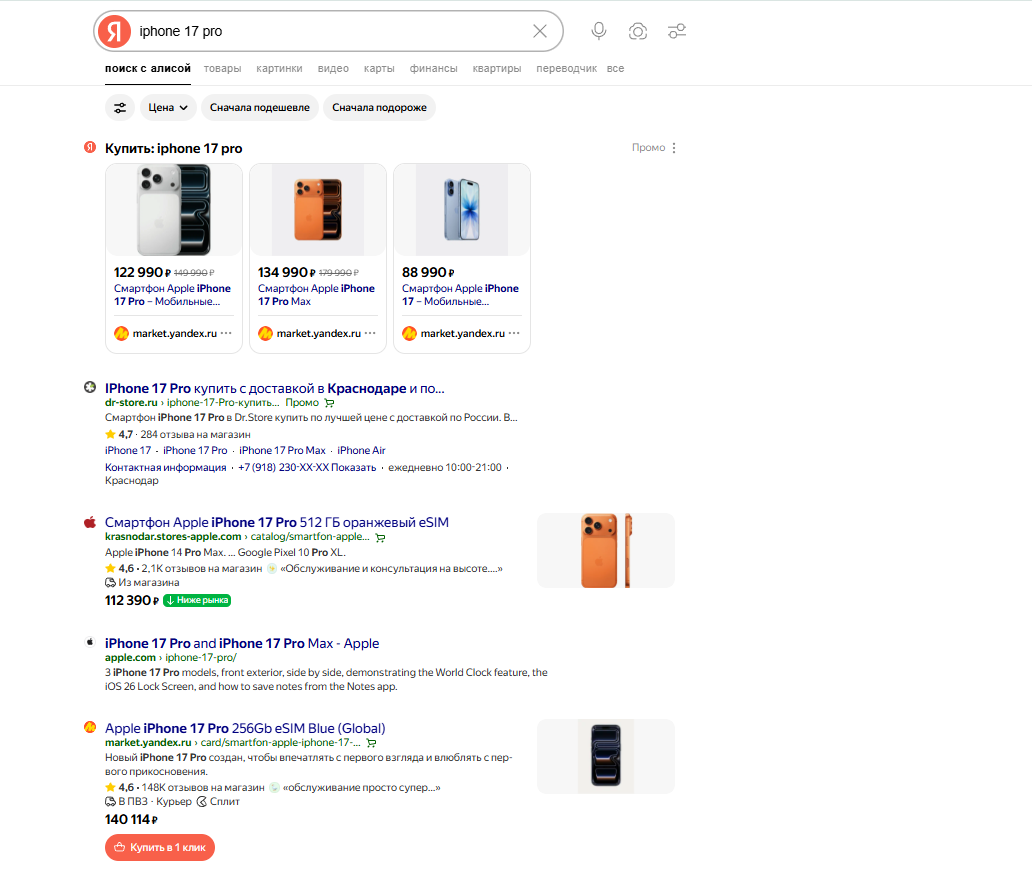Open three-dot menu next to Промо label
Screen dimensions: 1032x872
pos(674,148)
